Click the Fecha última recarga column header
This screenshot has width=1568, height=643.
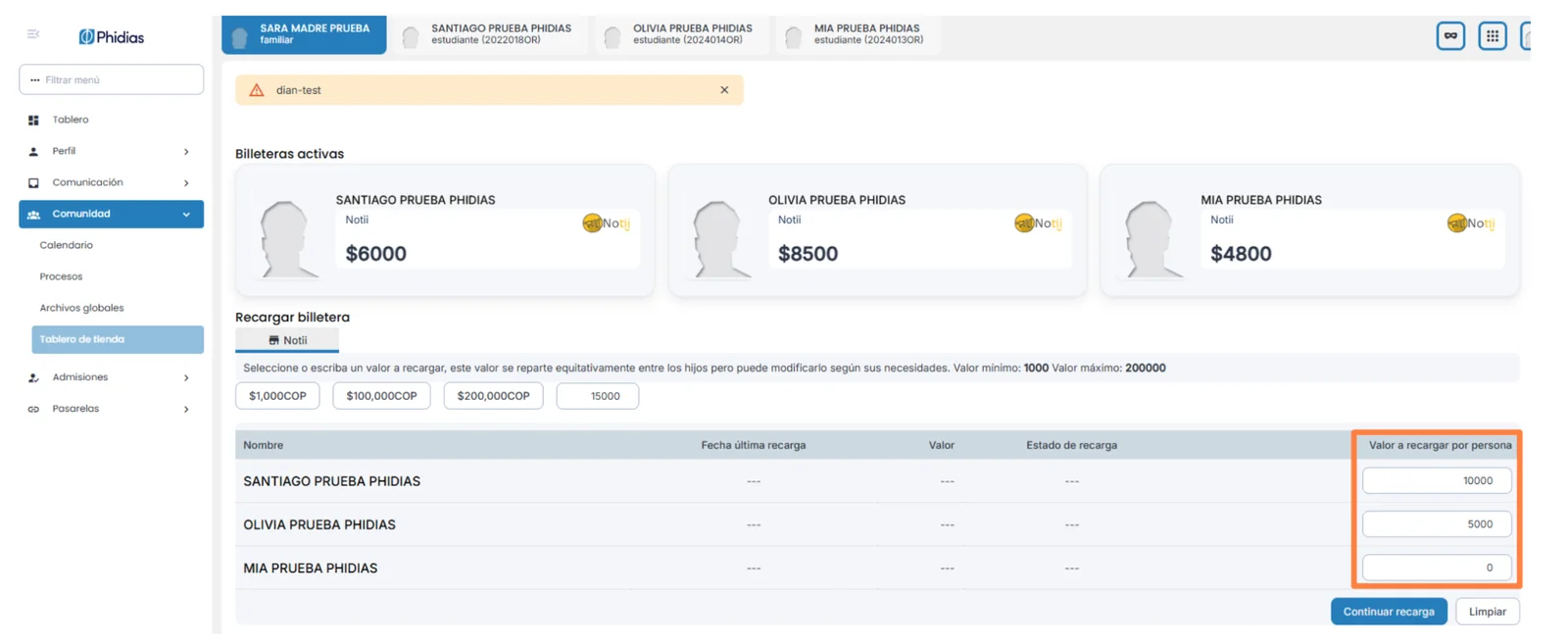(754, 445)
